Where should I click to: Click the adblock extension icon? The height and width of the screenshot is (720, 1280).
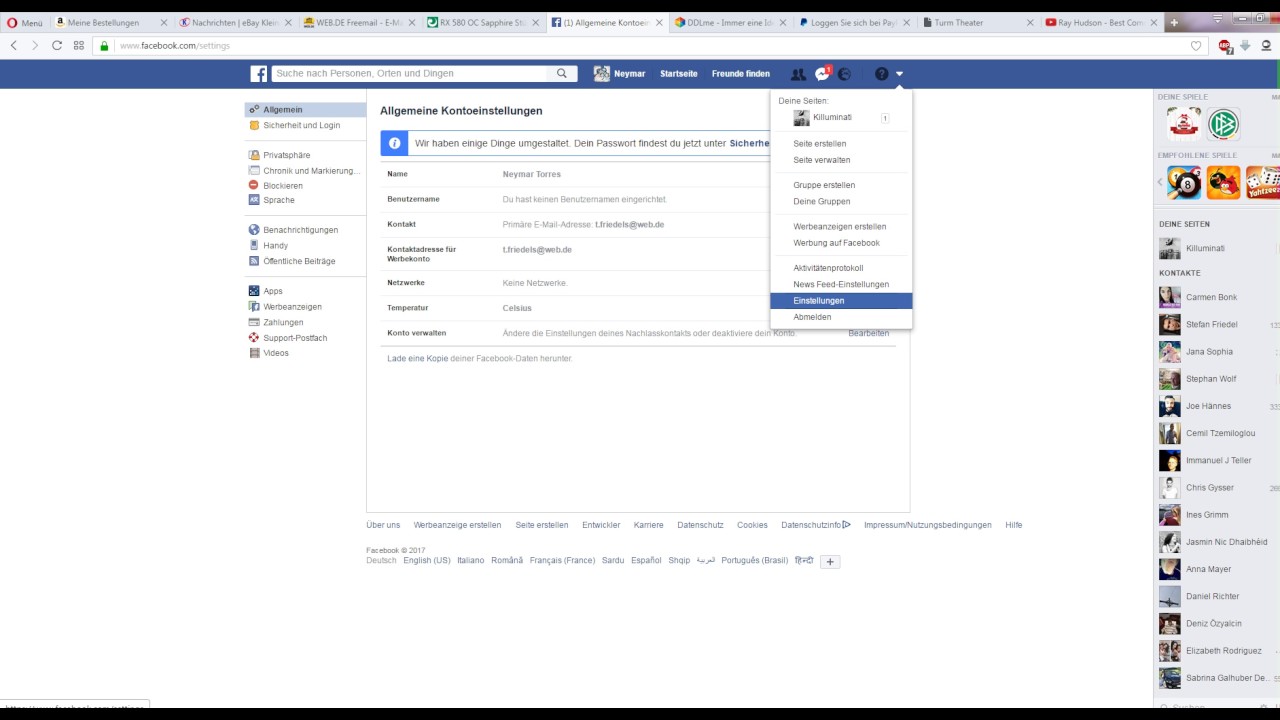[x=1225, y=45]
